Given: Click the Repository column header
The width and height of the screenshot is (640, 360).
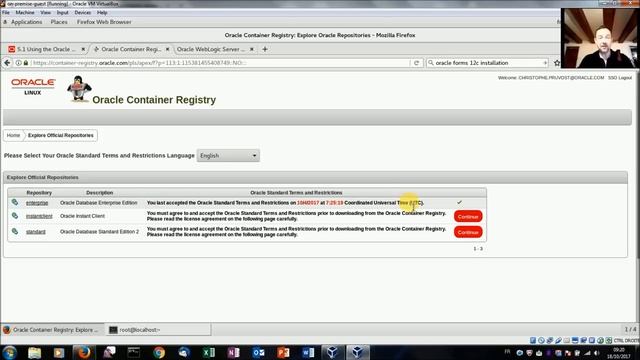Looking at the screenshot, I should coord(39,193).
